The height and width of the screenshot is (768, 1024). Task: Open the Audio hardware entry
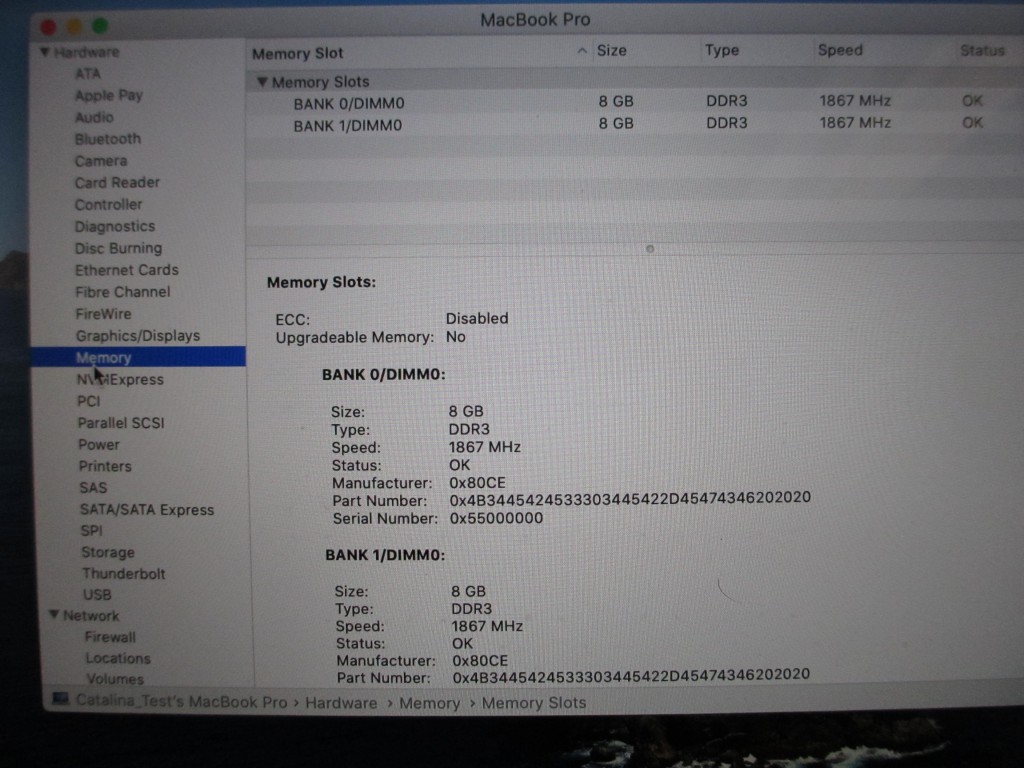pos(94,118)
